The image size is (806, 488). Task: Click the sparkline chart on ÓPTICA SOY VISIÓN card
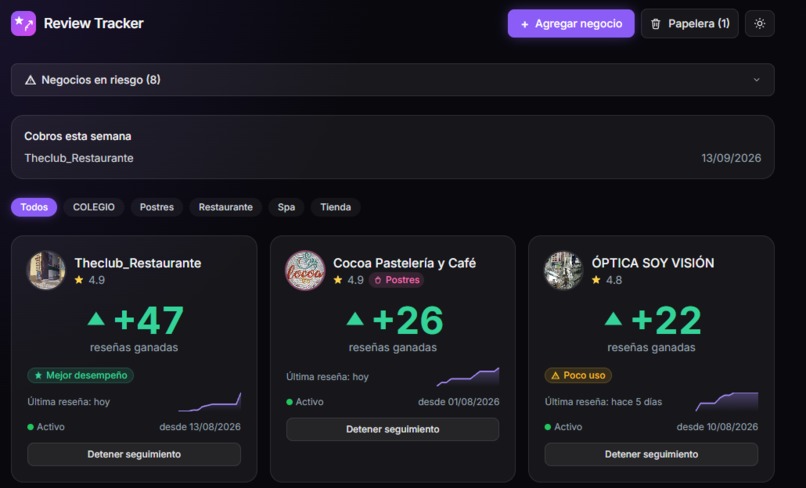pyautogui.click(x=727, y=402)
